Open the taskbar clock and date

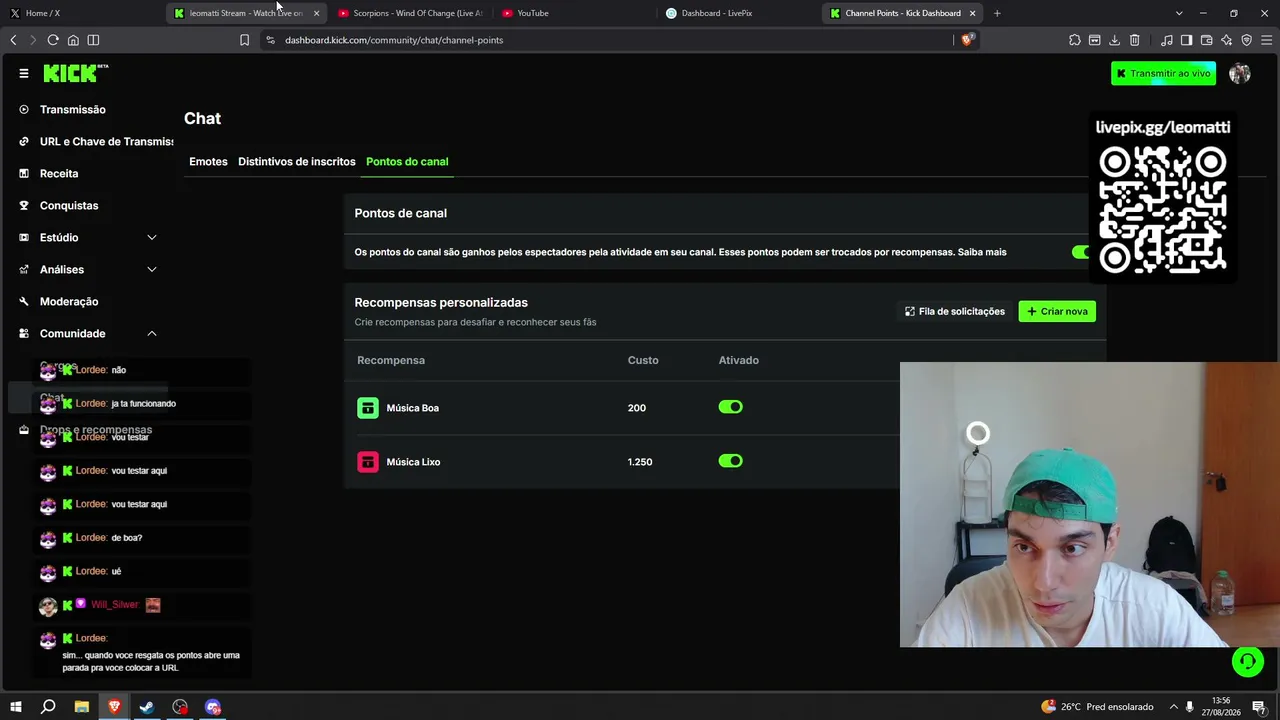click(1221, 707)
